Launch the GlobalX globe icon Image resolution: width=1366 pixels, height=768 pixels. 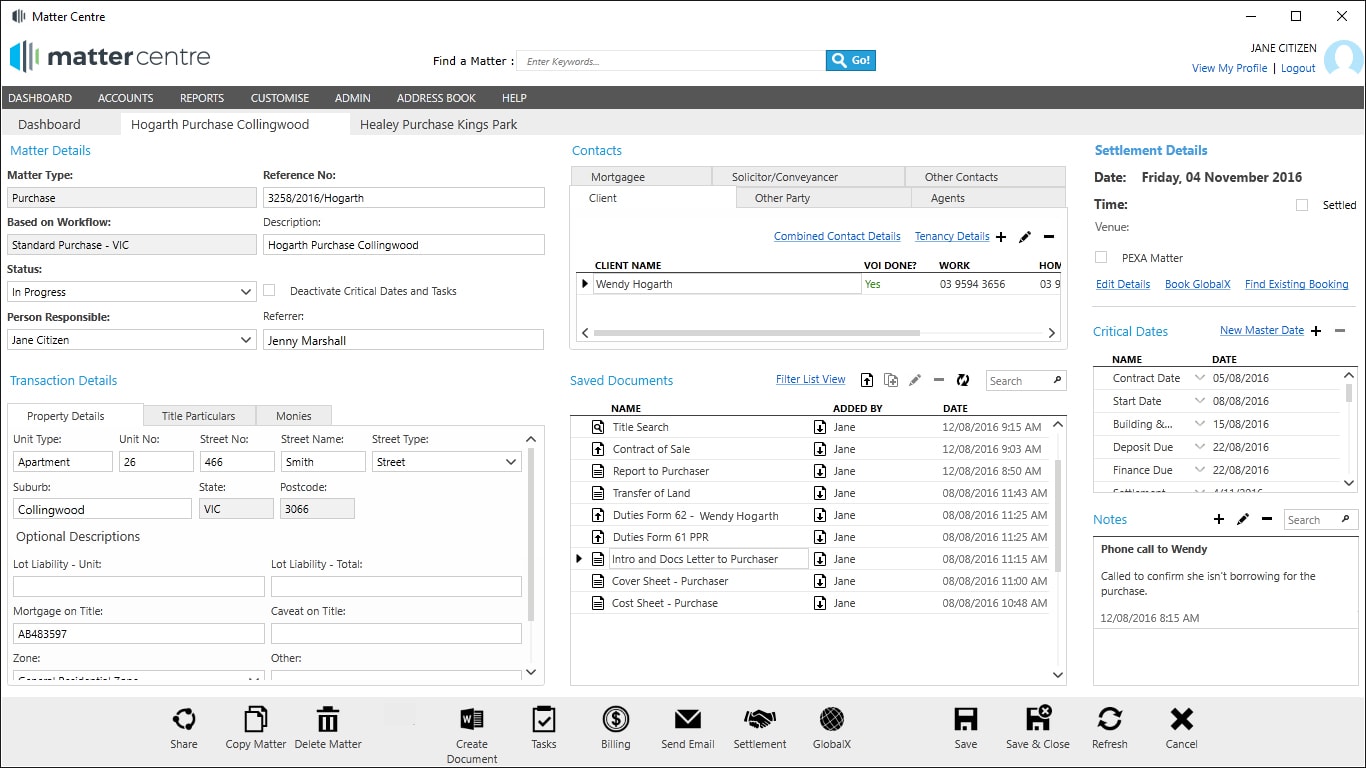[x=832, y=719]
